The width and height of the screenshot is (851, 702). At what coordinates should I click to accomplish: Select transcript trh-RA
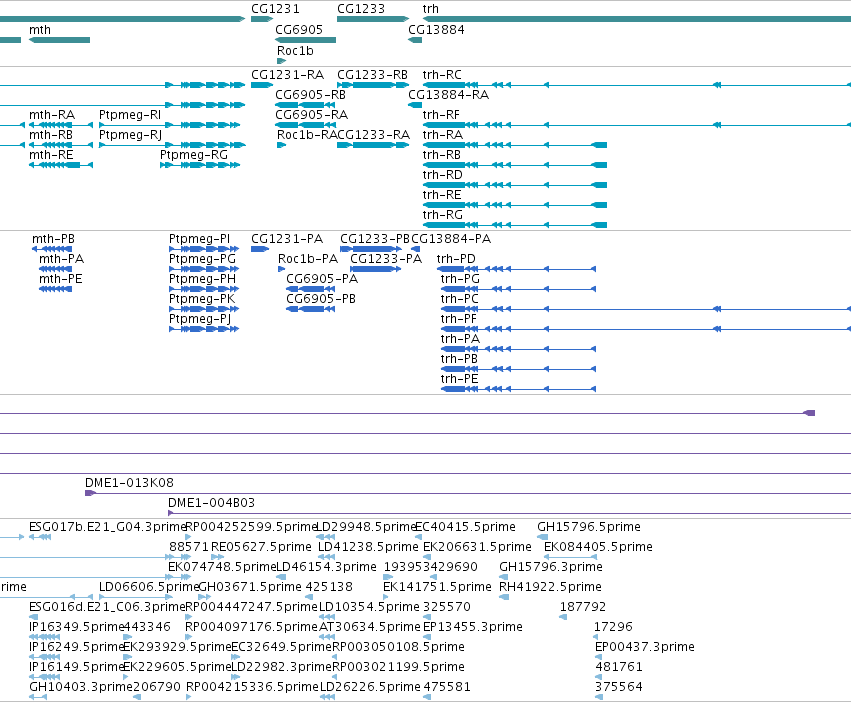click(515, 145)
